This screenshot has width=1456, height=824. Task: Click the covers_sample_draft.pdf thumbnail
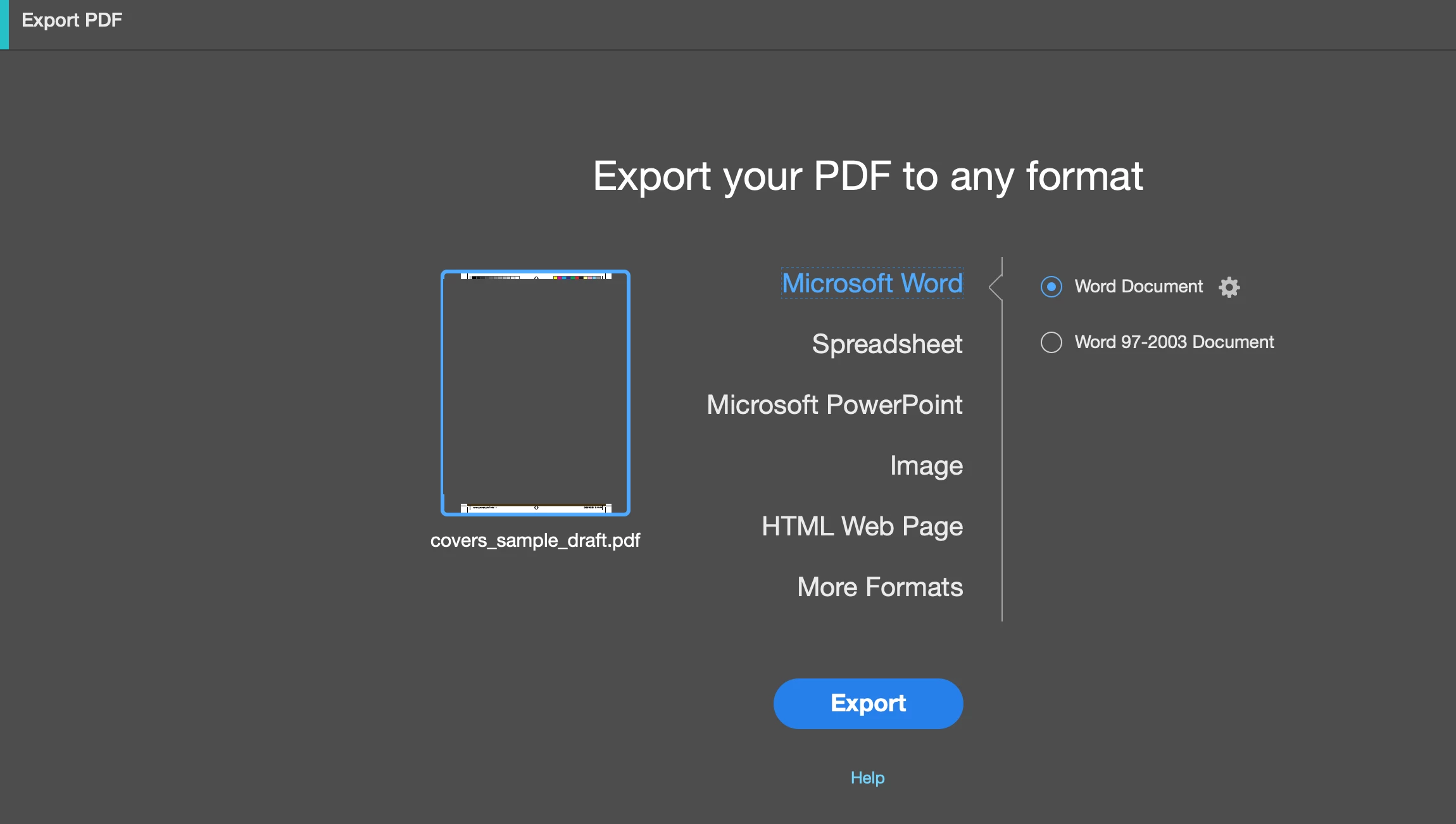tap(535, 392)
